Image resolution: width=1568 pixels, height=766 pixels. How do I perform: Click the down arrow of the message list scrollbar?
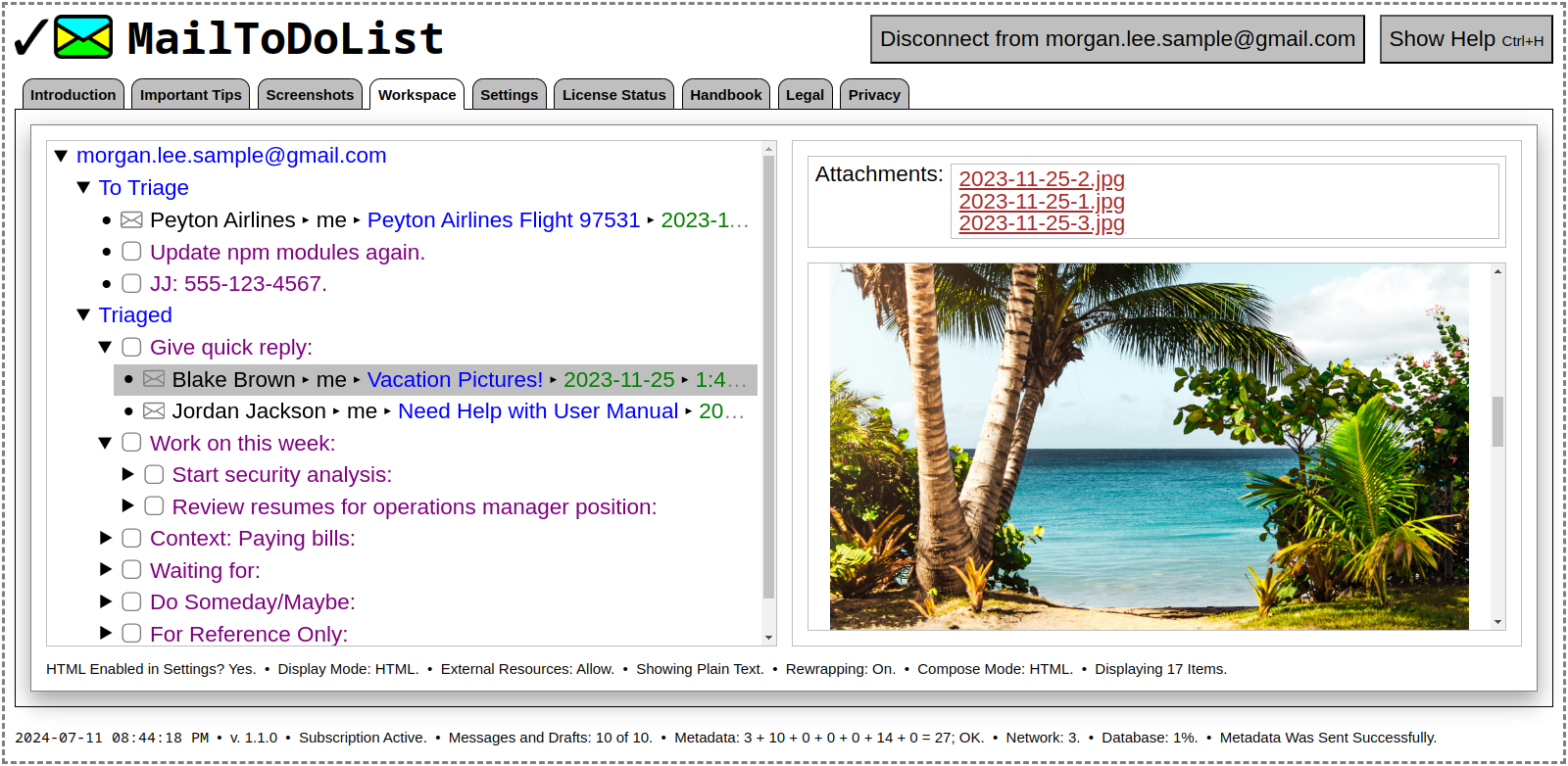click(x=768, y=637)
